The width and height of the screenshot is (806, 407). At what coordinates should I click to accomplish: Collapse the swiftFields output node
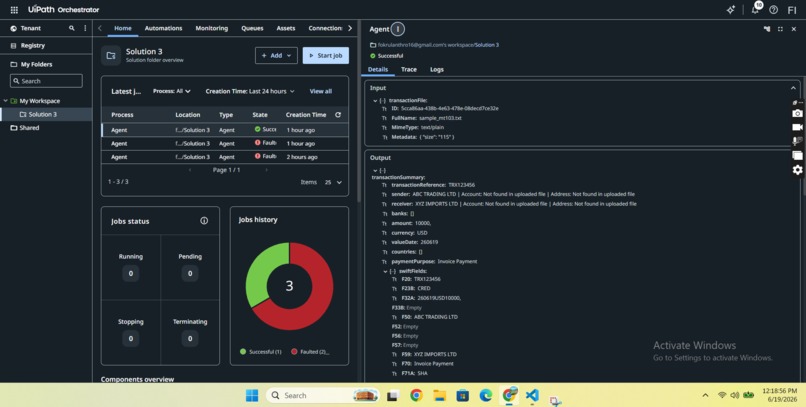click(x=385, y=271)
